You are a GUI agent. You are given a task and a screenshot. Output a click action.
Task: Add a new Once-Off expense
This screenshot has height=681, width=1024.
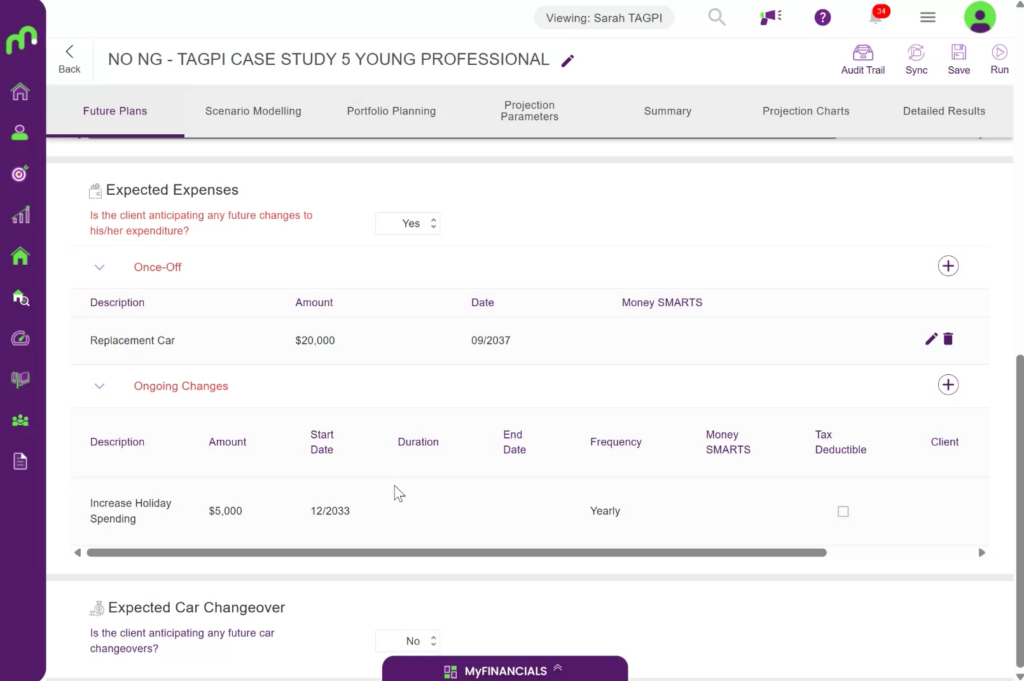click(x=948, y=266)
